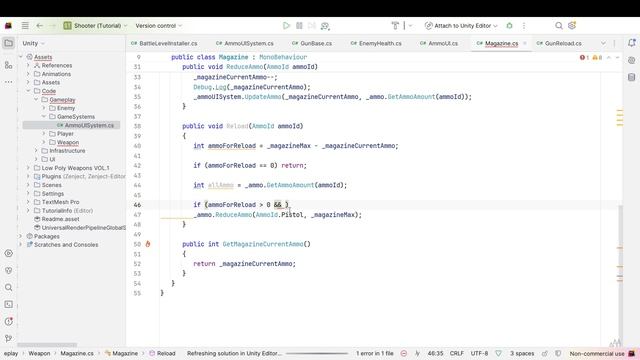Screen dimensions: 640x360
Task: Expand the References folder
Action: [28, 65]
